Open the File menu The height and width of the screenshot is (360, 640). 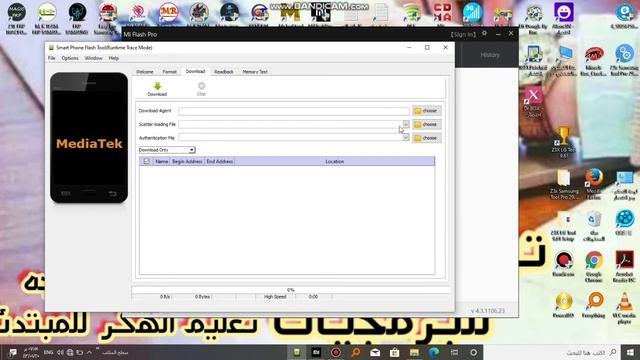pyautogui.click(x=51, y=58)
